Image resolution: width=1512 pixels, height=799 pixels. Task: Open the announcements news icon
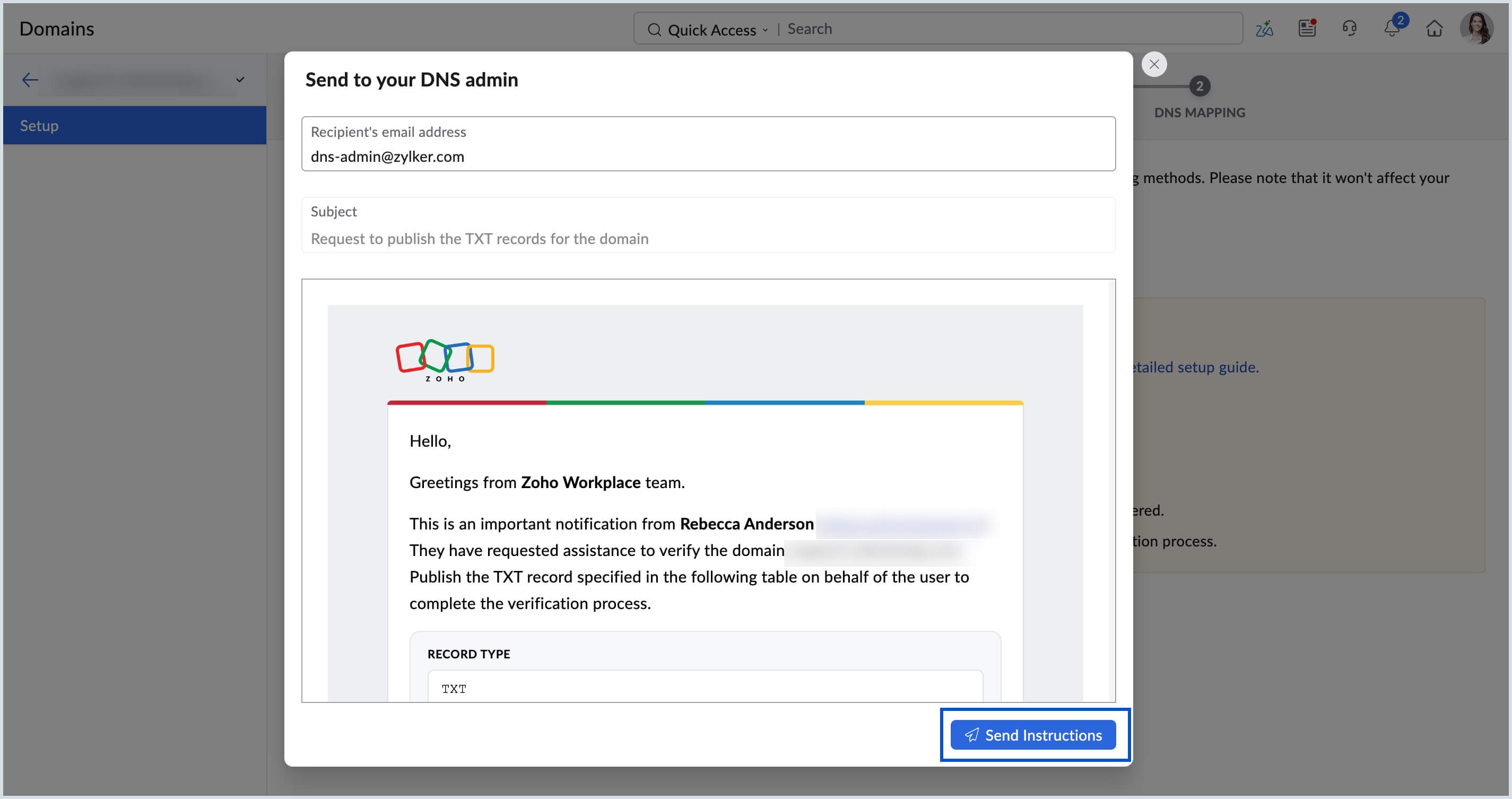pos(1307,28)
